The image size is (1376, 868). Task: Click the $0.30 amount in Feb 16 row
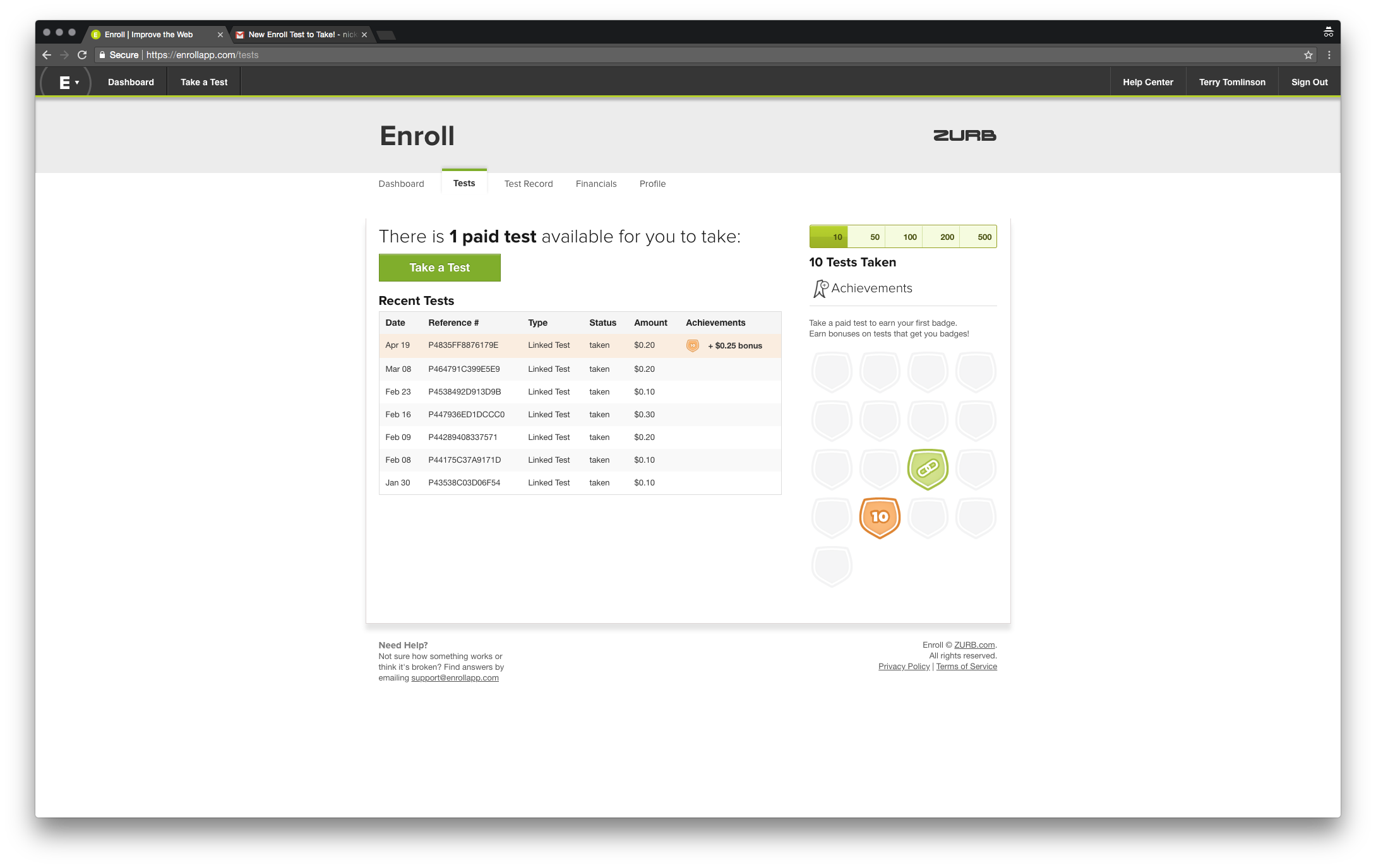[x=644, y=415]
